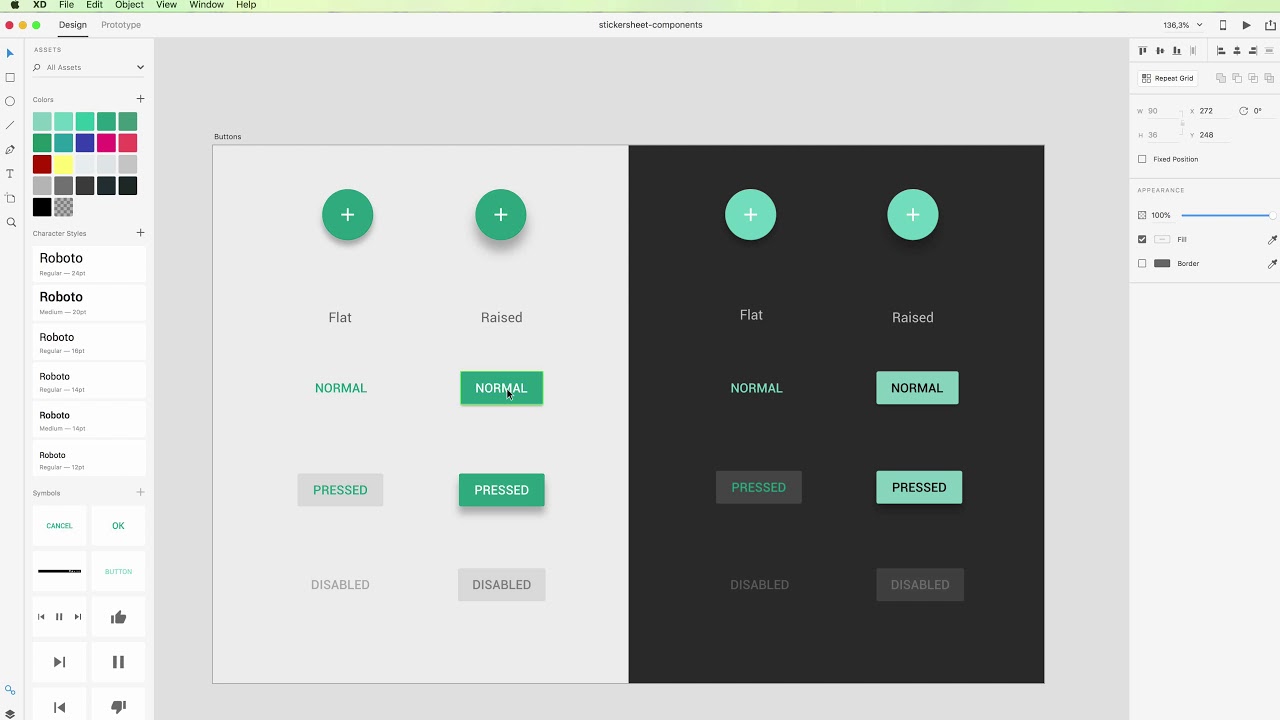Image resolution: width=1280 pixels, height=720 pixels.
Task: Select the CANCEL symbol thumbnail
Action: pos(59,525)
